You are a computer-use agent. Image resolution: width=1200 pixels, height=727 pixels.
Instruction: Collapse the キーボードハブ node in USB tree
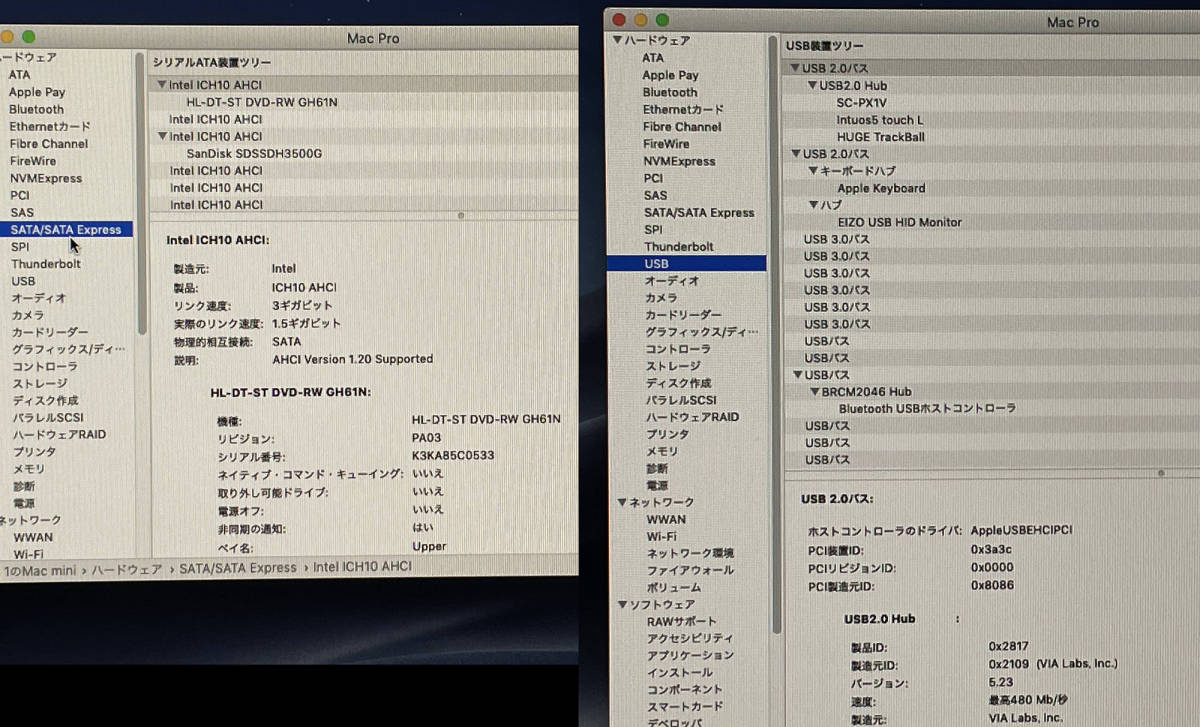pyautogui.click(x=812, y=171)
